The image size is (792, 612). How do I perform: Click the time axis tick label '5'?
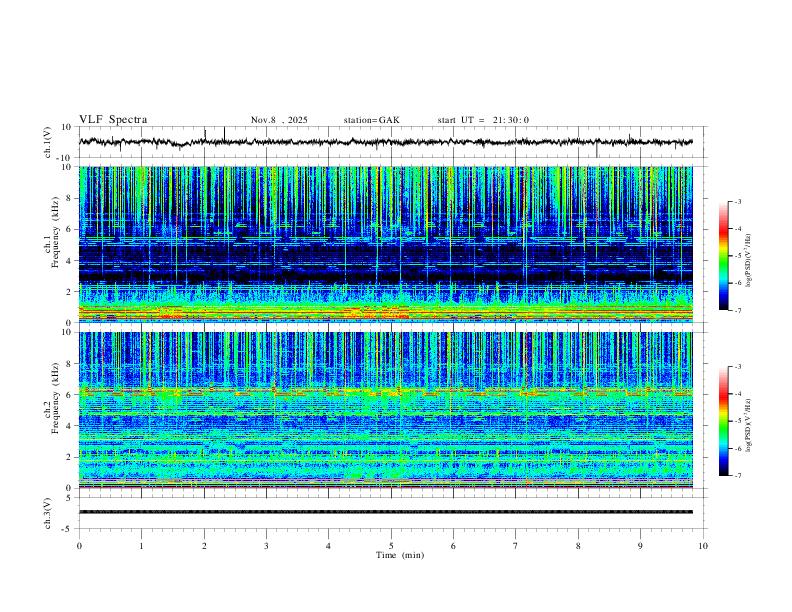(x=391, y=546)
